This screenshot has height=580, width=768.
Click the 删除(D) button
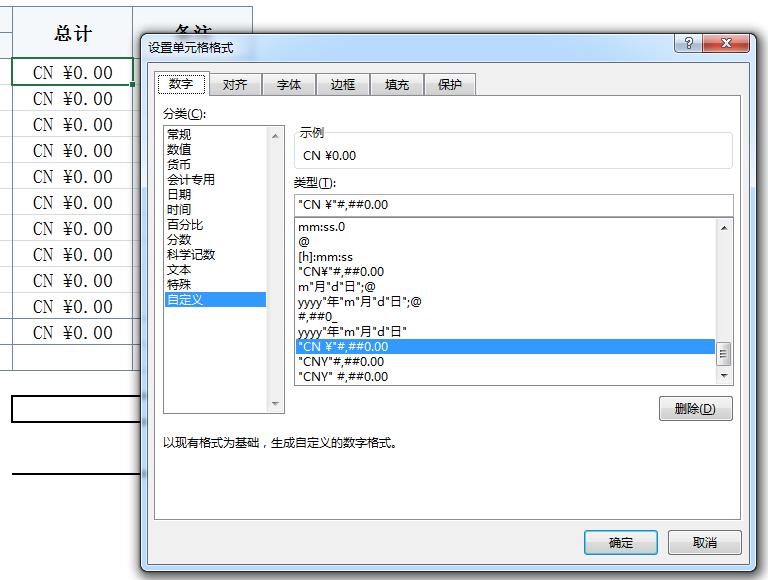pos(696,409)
